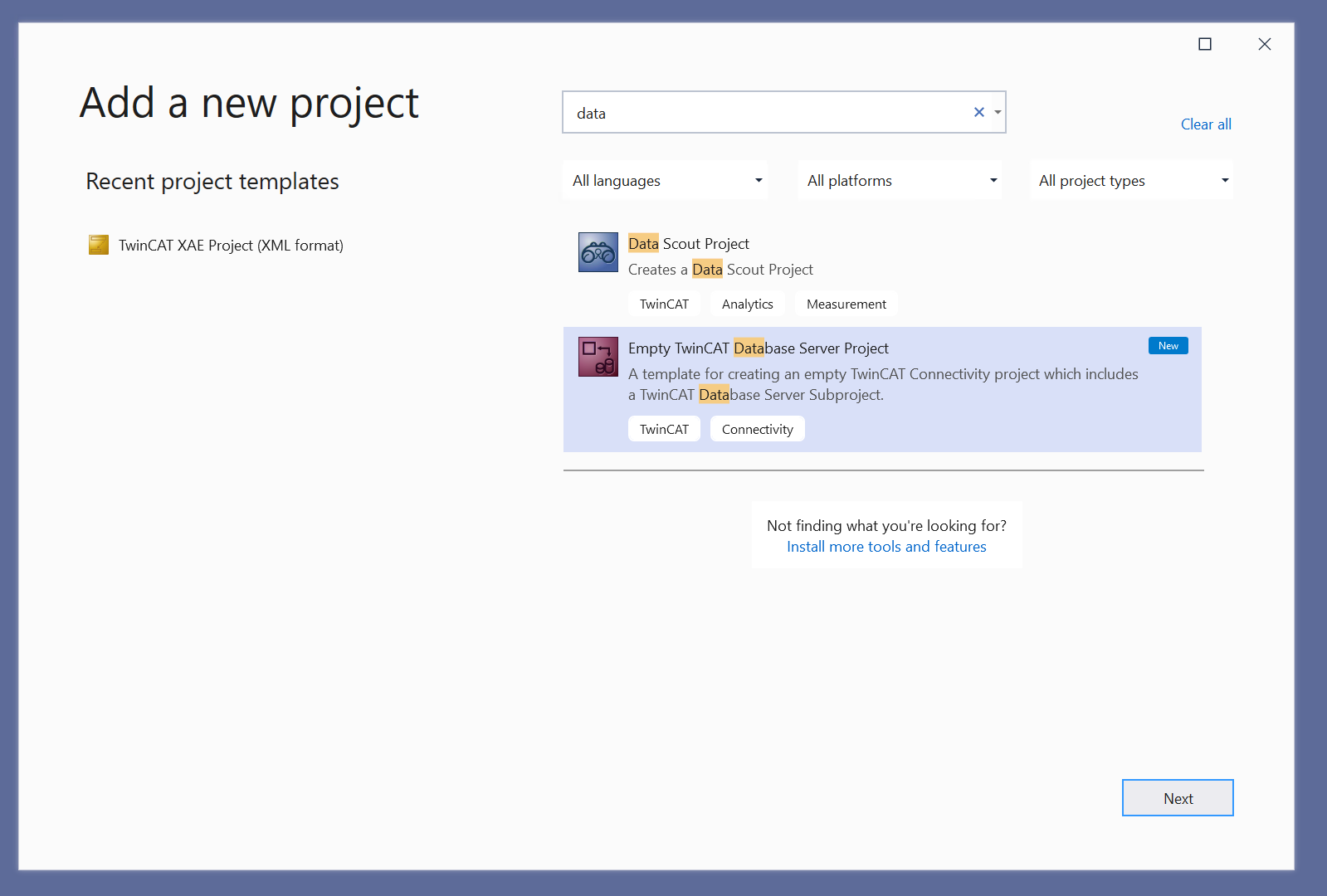The image size is (1327, 896).
Task: Click the Measurement tag
Action: point(846,304)
